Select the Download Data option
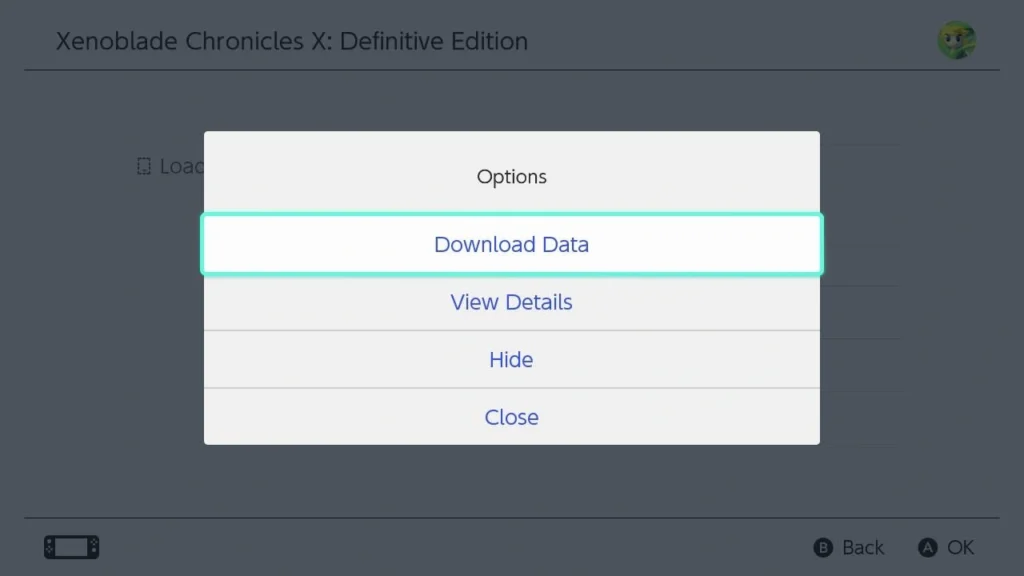1024x576 pixels. pos(511,244)
